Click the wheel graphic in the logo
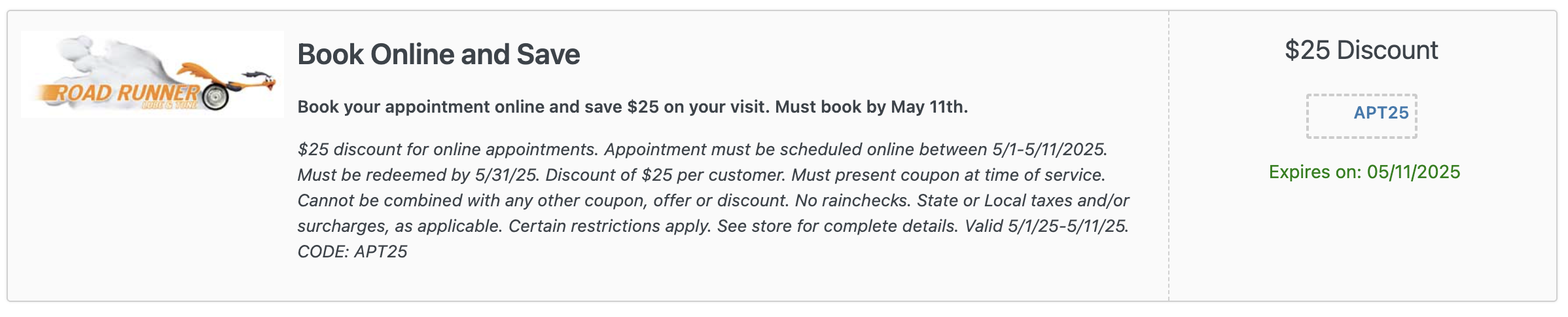 [215, 98]
